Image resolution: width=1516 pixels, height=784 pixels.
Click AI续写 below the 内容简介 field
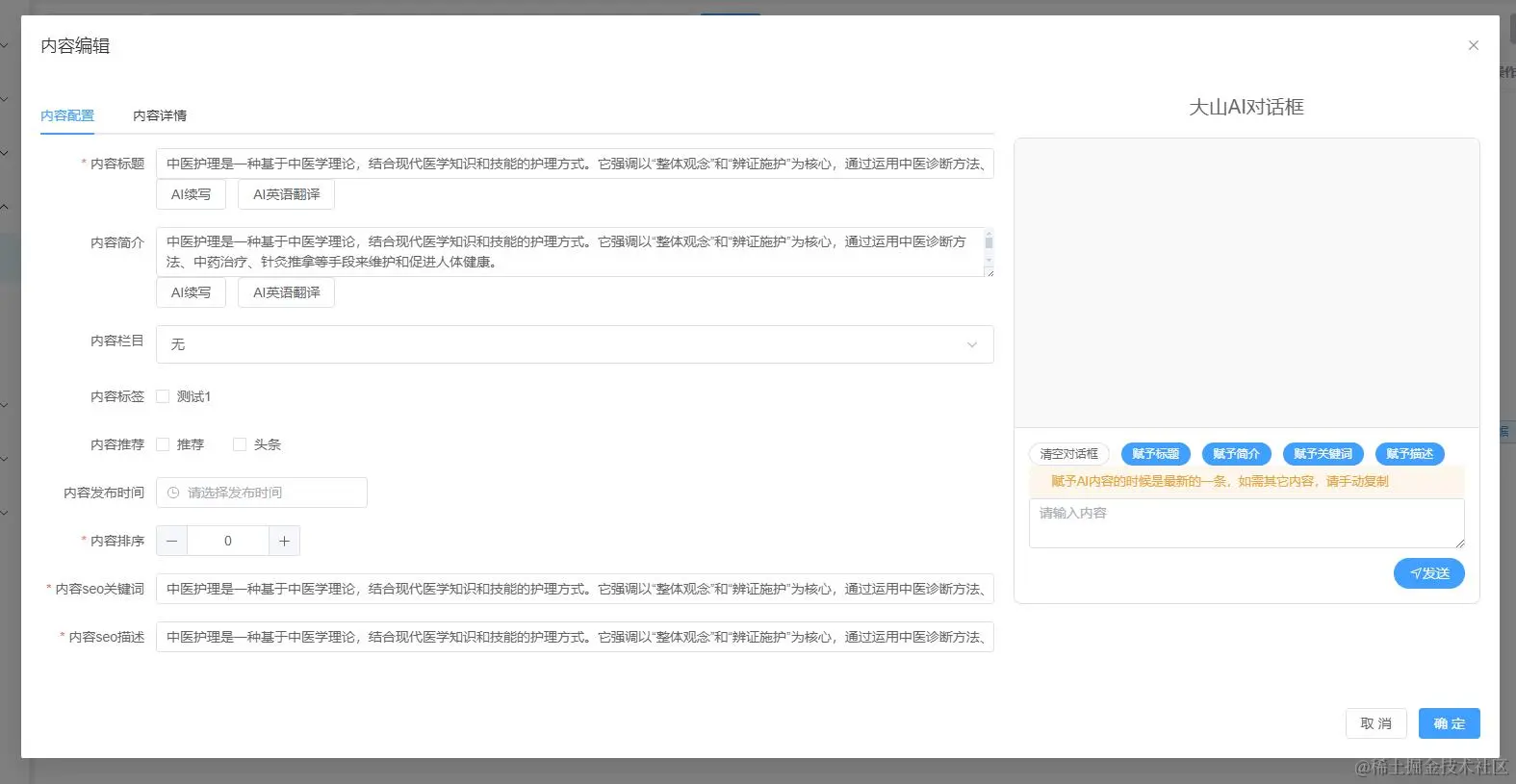(191, 292)
